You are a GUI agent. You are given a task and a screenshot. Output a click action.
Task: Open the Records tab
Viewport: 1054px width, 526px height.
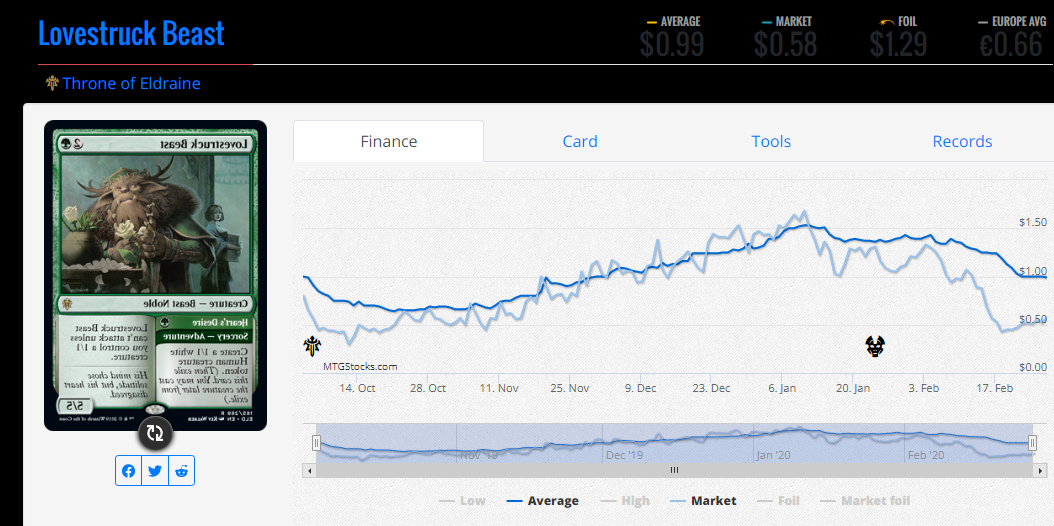[962, 141]
